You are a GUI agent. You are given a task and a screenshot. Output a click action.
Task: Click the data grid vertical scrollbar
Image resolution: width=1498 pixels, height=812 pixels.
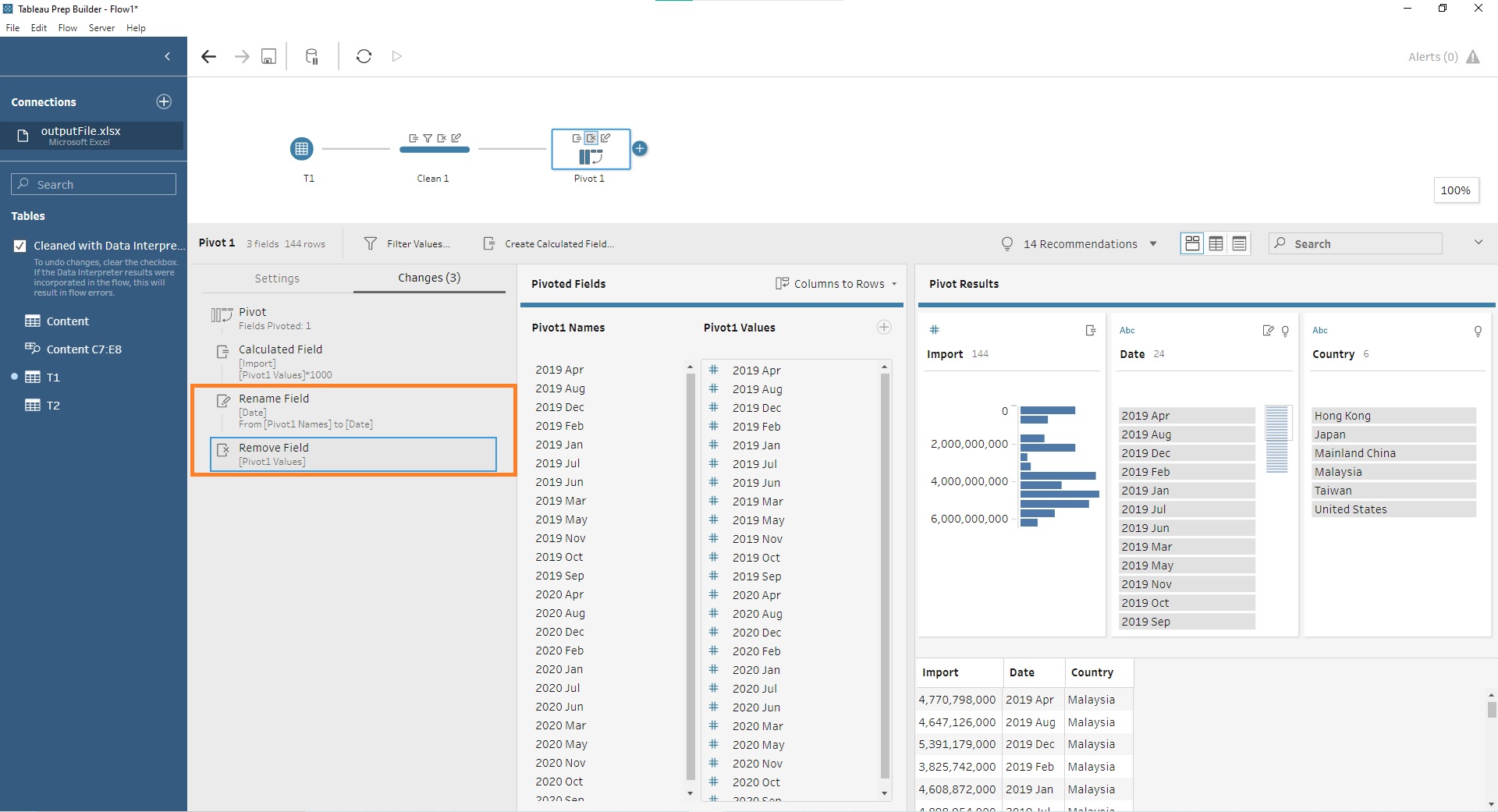pyautogui.click(x=1491, y=709)
